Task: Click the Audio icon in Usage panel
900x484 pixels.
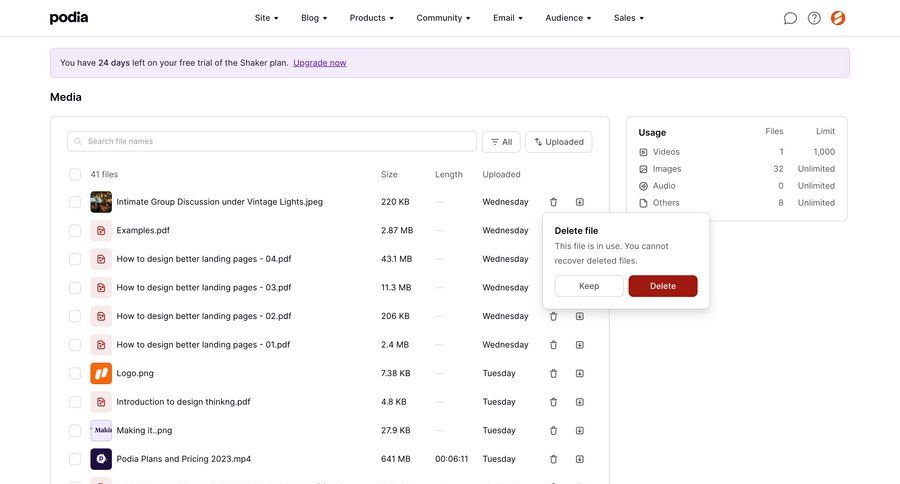Action: tap(643, 186)
